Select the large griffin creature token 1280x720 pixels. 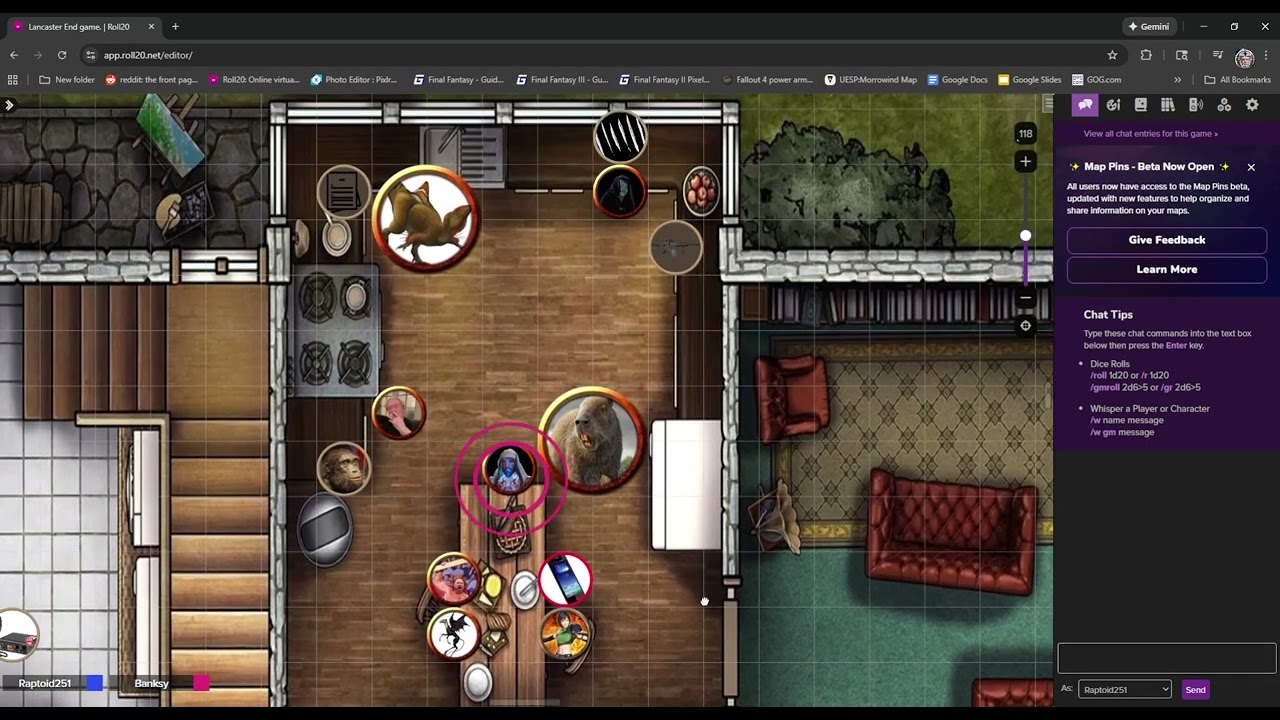[x=426, y=219]
